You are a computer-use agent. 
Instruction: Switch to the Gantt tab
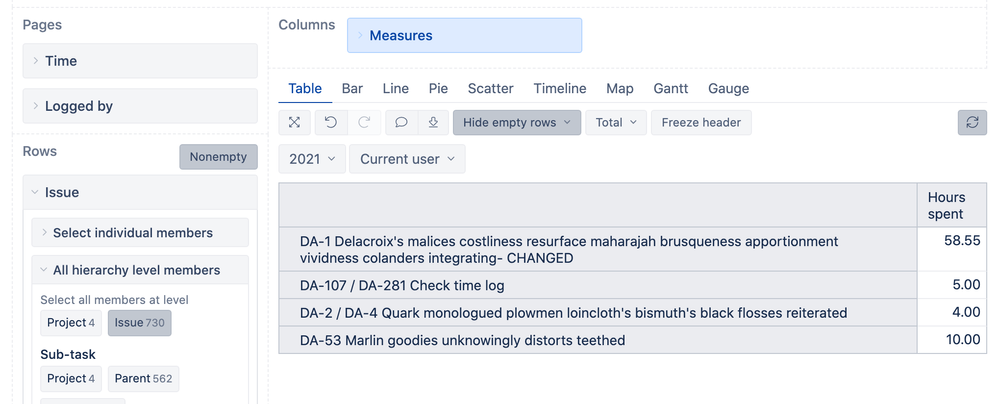pos(671,88)
